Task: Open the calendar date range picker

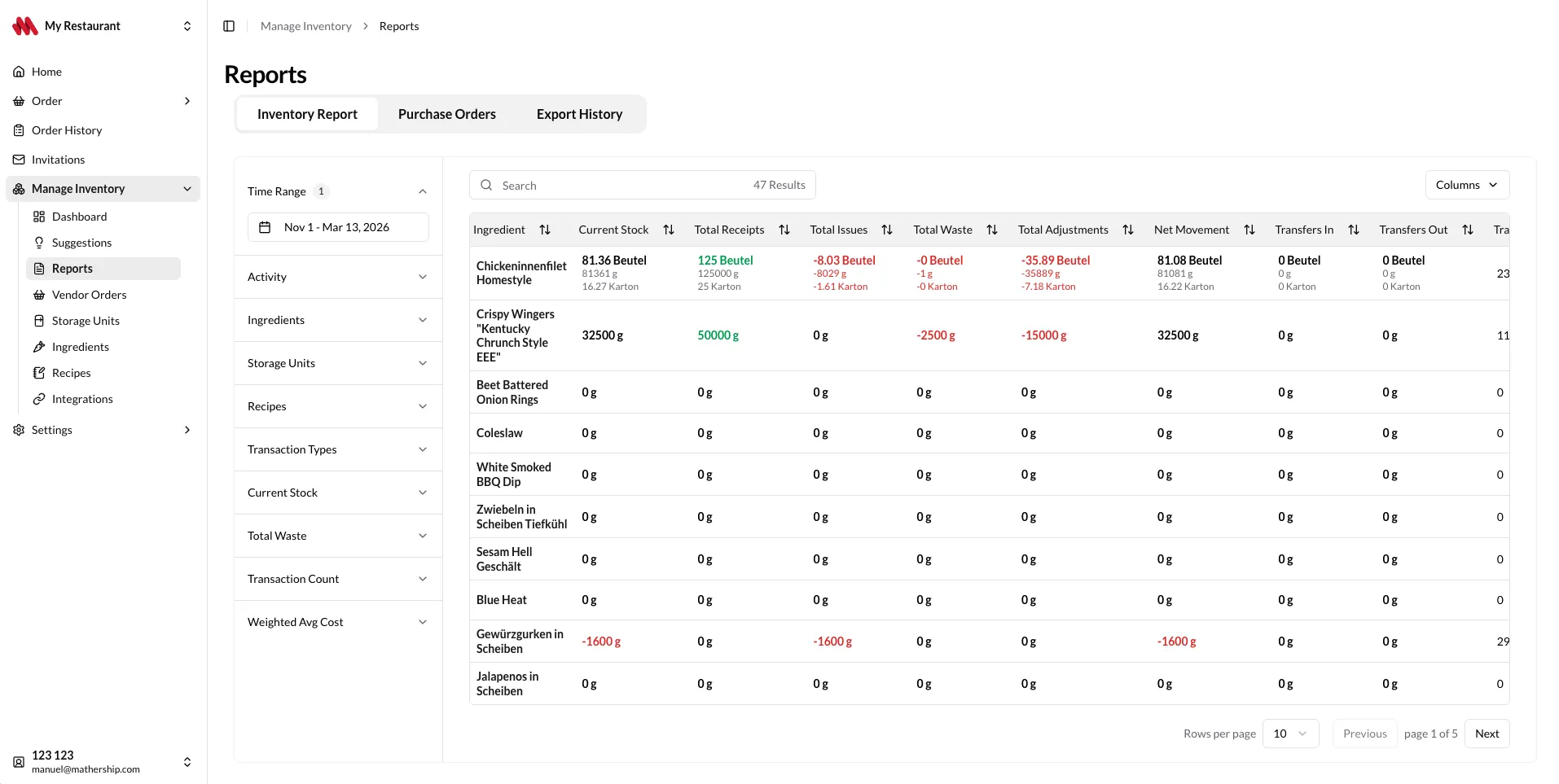Action: (338, 227)
